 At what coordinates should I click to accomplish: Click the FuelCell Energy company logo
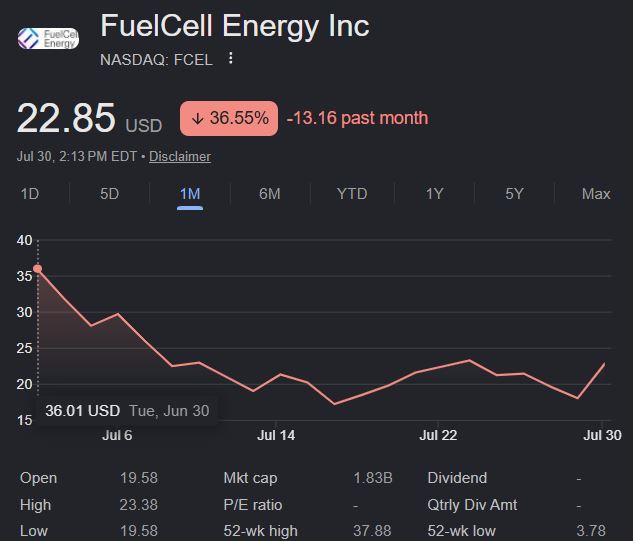(x=48, y=38)
